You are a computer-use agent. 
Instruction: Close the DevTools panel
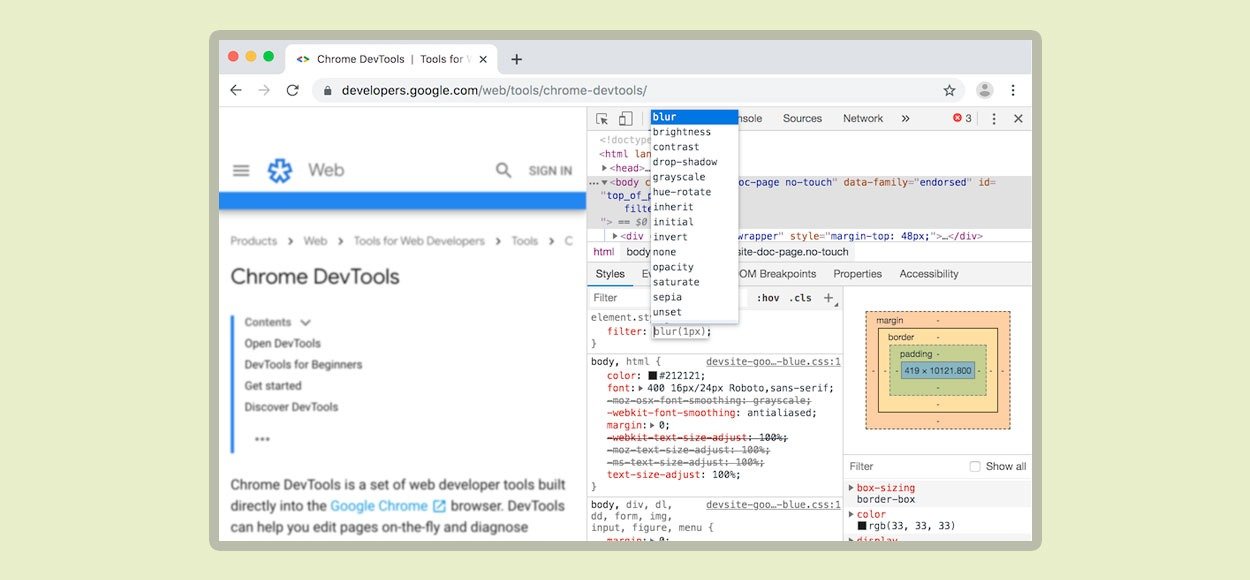pyautogui.click(x=1018, y=118)
